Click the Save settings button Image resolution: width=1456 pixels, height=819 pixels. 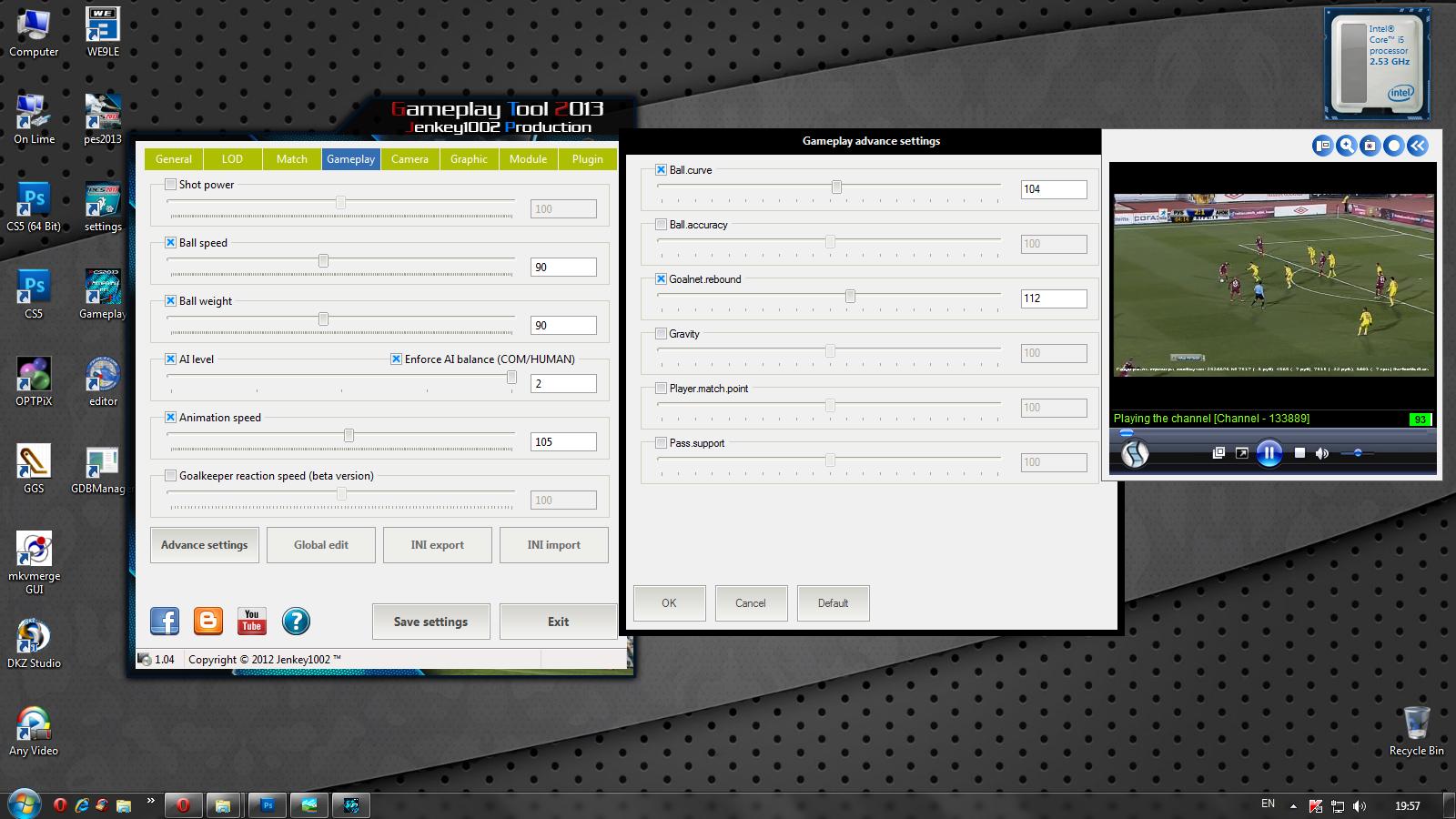coord(430,622)
